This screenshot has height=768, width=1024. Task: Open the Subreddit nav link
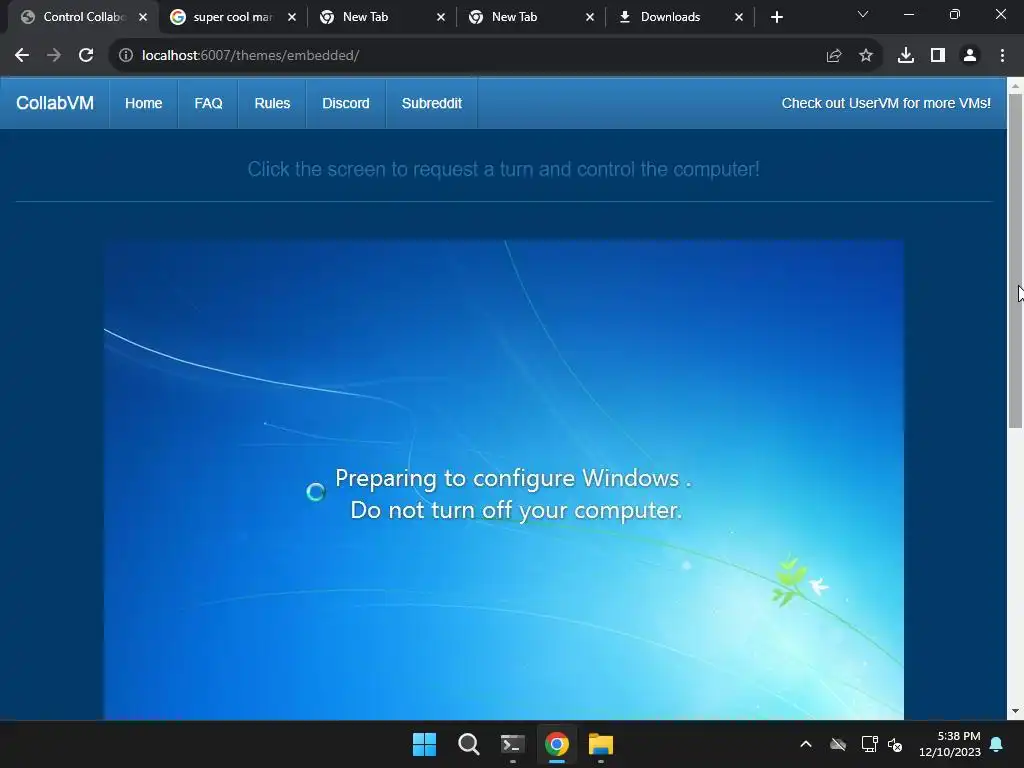[432, 103]
